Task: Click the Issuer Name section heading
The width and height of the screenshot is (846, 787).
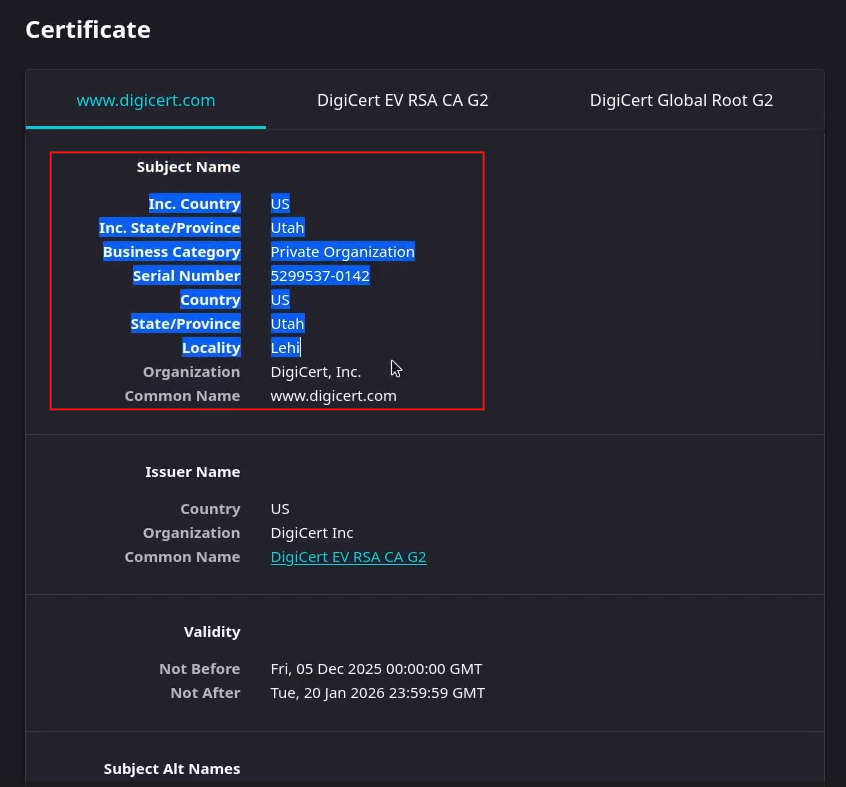Action: point(193,472)
